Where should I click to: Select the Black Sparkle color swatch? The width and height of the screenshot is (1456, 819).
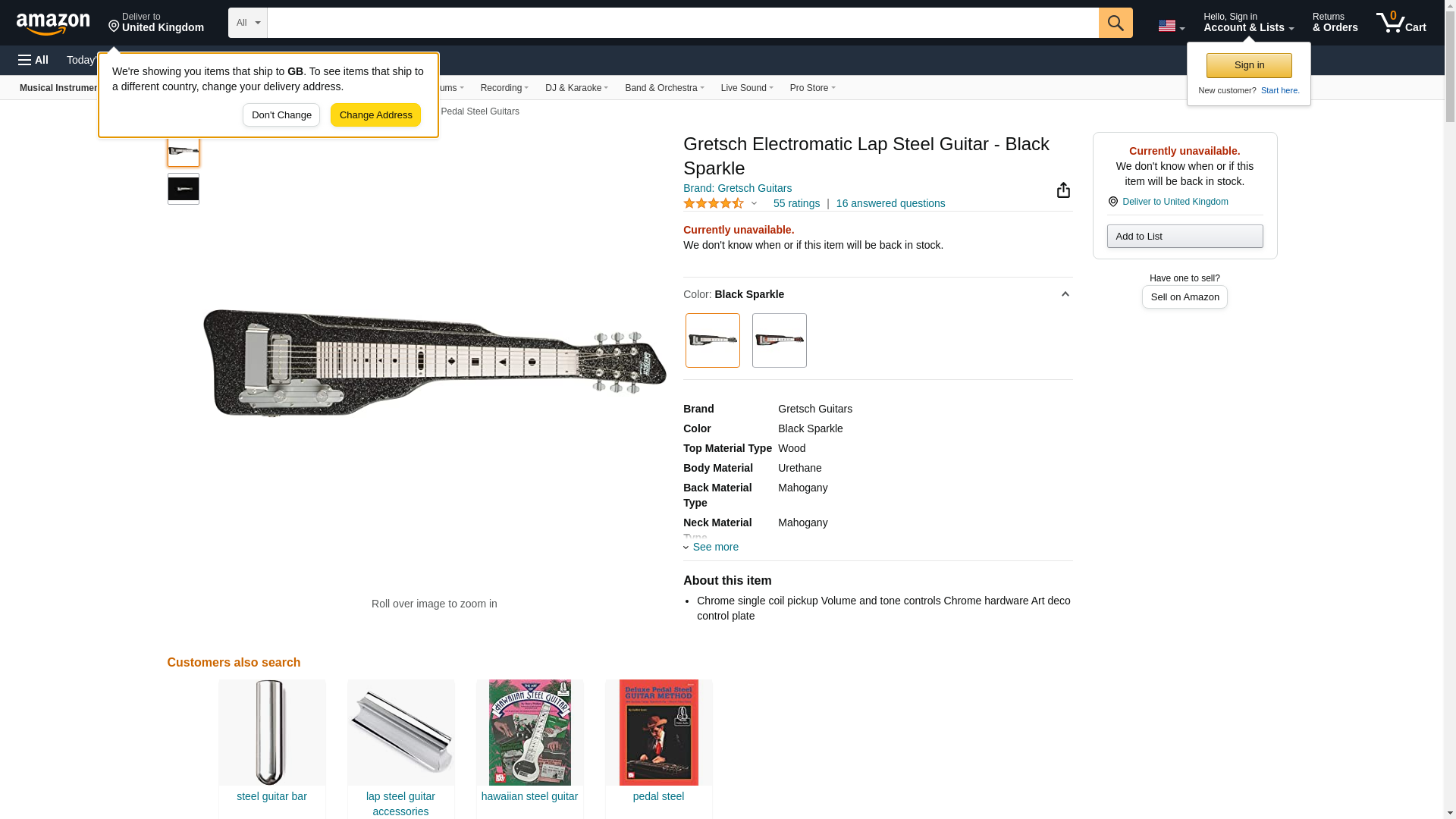click(x=712, y=340)
